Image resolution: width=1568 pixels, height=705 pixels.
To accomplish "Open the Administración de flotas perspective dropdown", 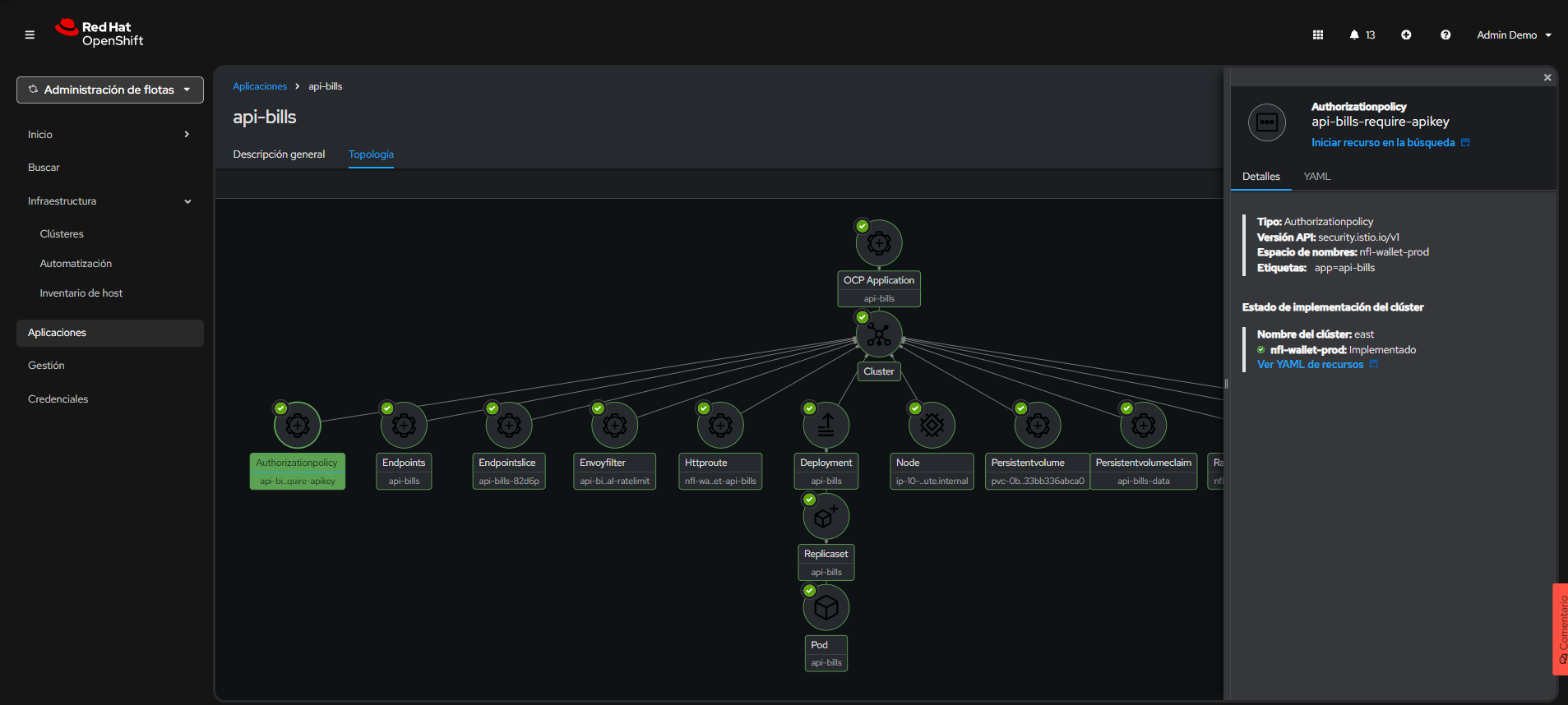I will (110, 90).
